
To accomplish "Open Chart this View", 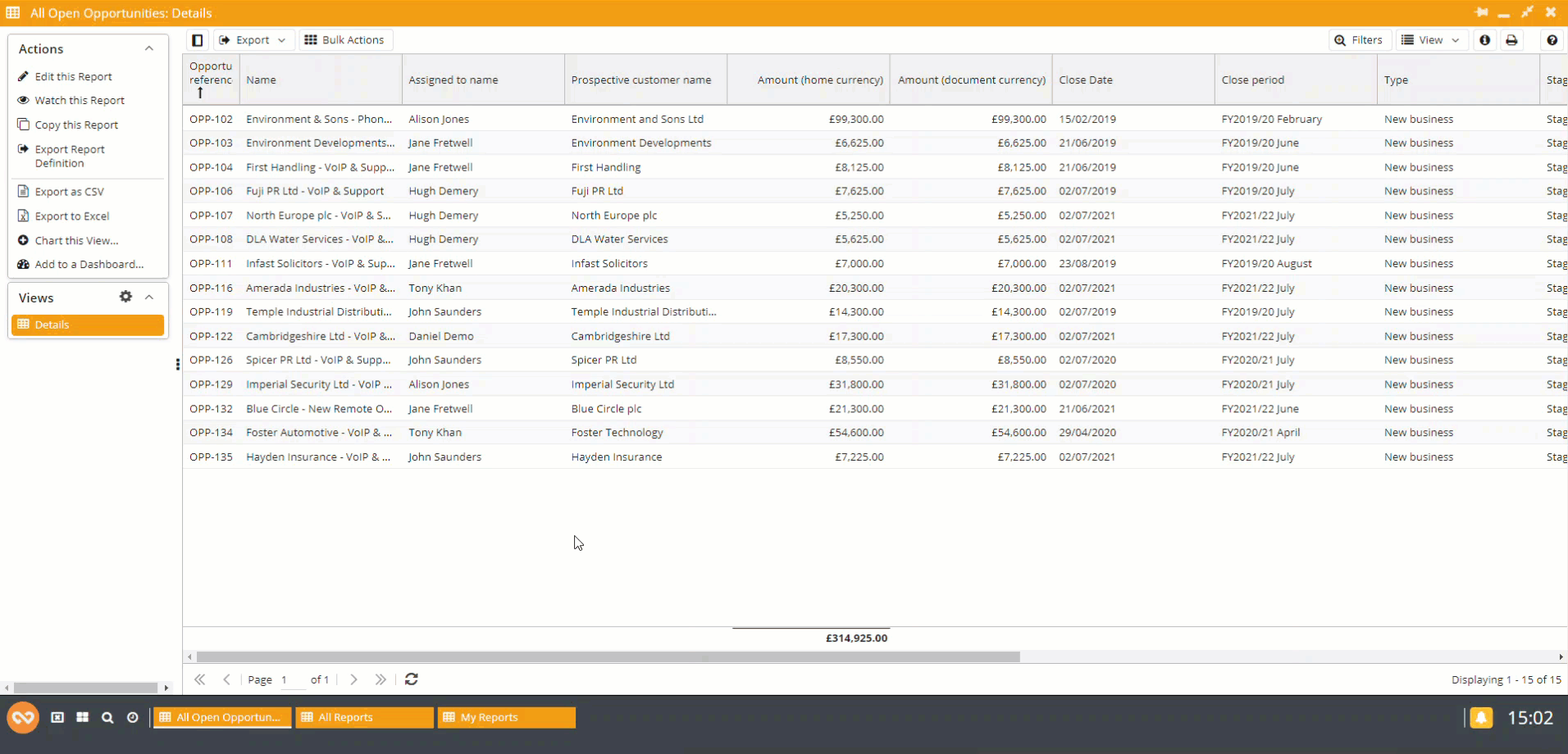I will click(76, 240).
